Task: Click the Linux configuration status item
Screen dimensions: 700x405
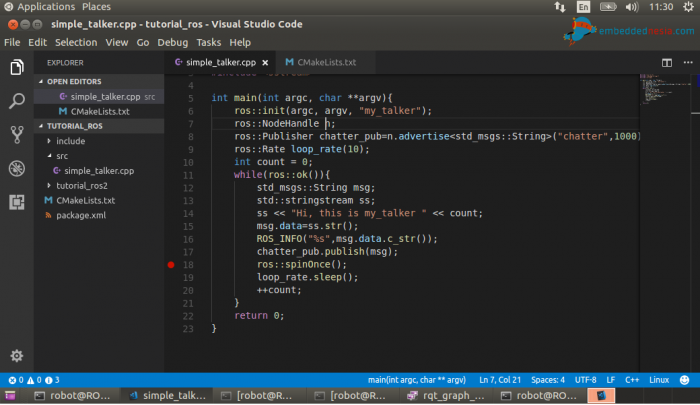Action: pyautogui.click(x=659, y=380)
